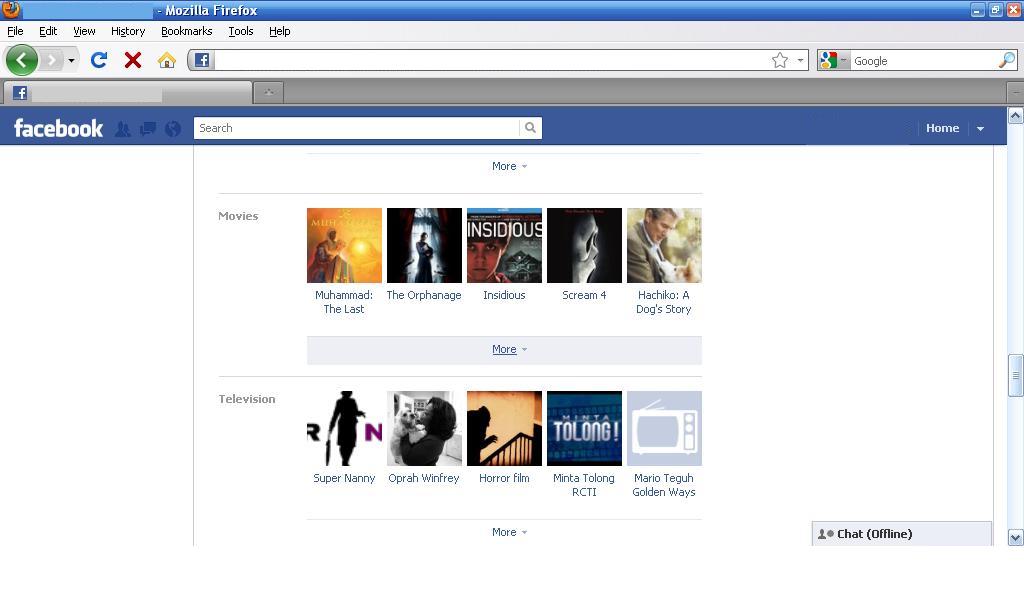Open the Mario Teguh Golden Ways TV icon
1024x600 pixels.
[664, 428]
